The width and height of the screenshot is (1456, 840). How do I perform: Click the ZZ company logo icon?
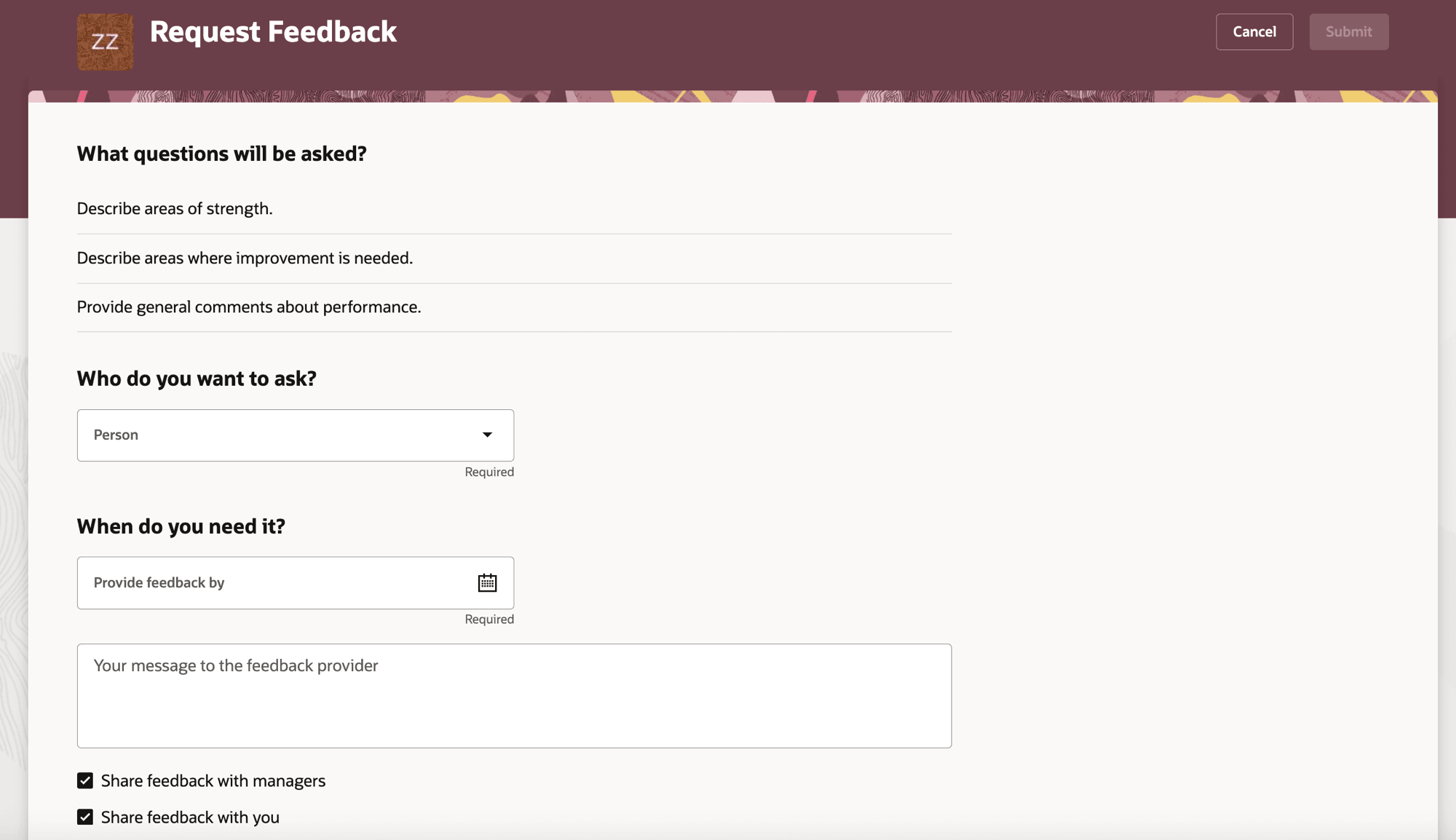105,41
